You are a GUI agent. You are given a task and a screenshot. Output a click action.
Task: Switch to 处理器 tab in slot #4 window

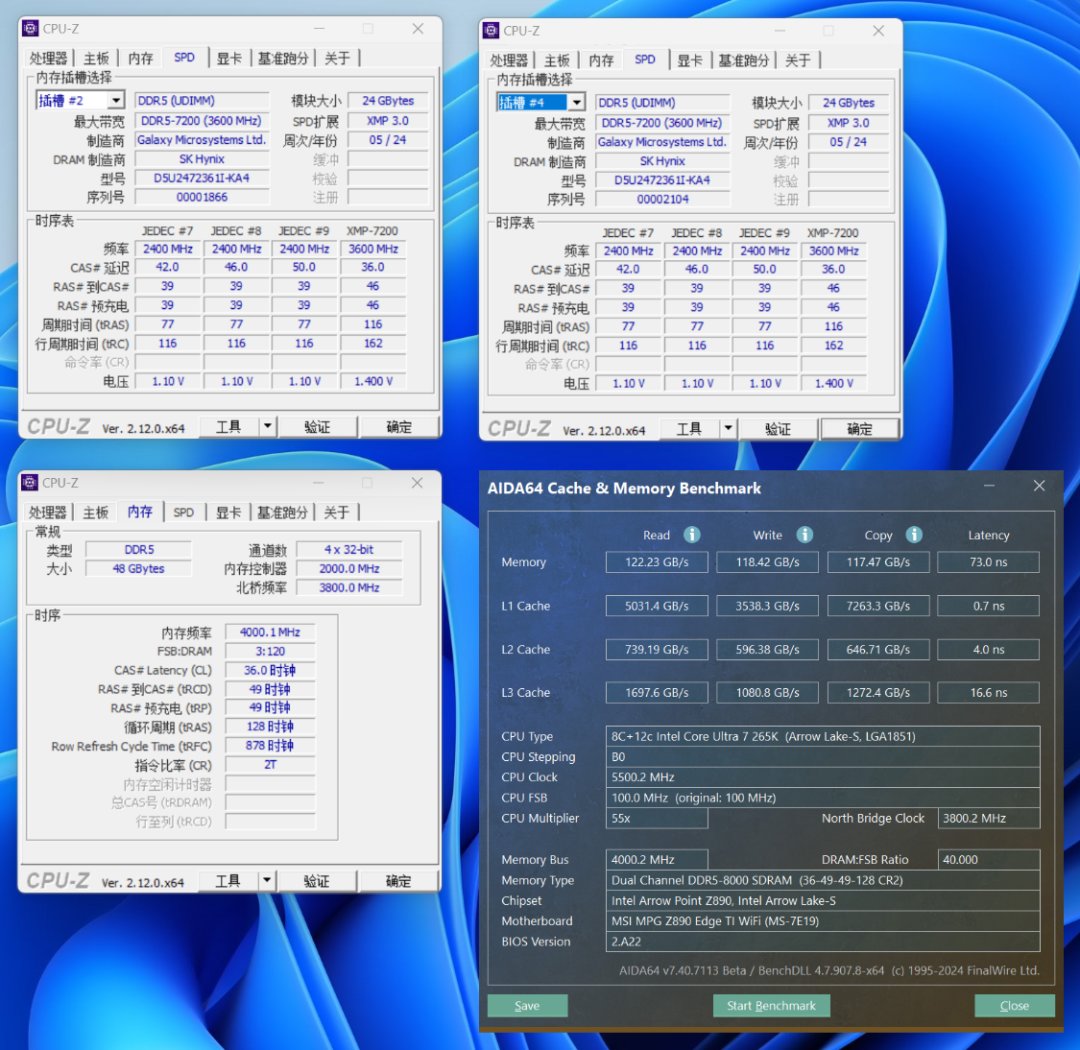pos(508,60)
